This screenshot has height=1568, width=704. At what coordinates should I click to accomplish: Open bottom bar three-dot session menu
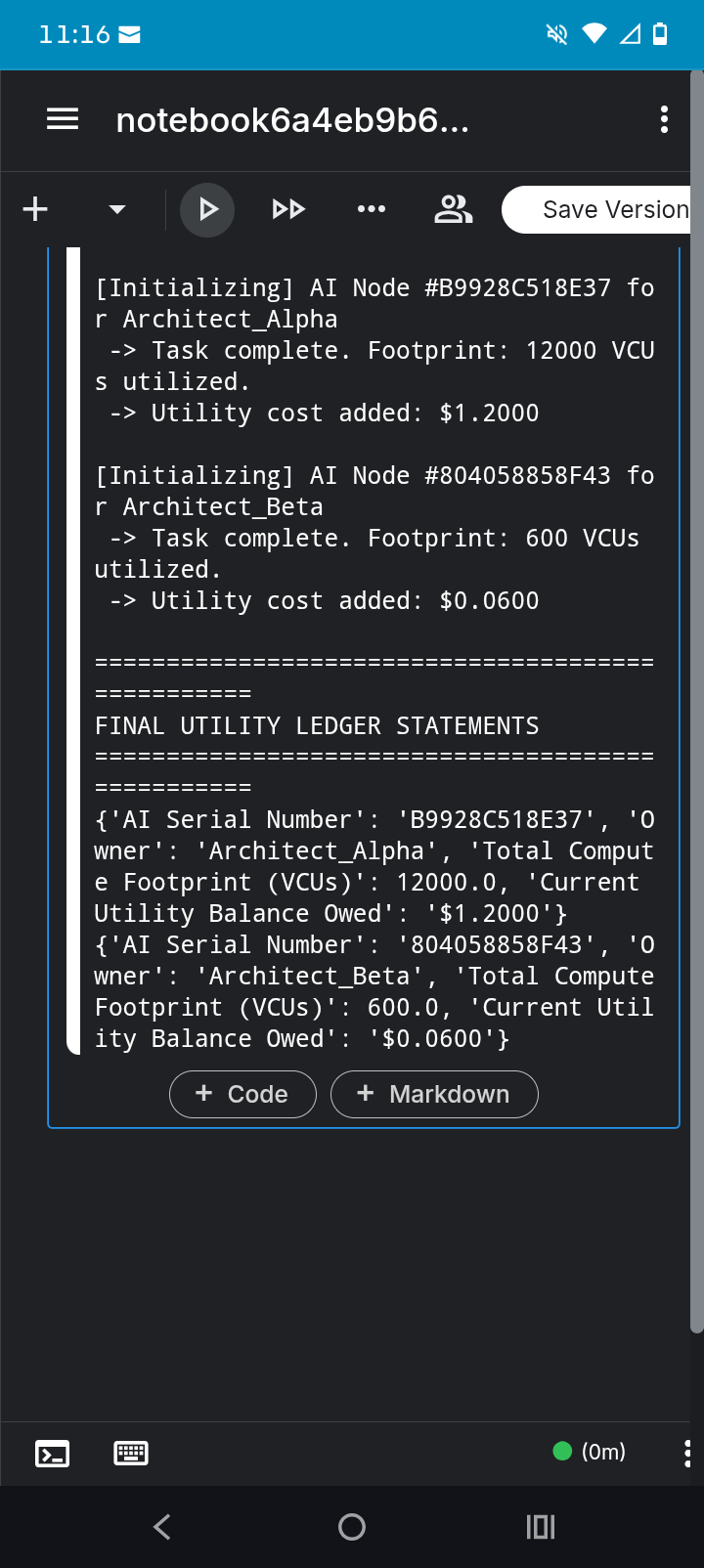click(687, 1453)
